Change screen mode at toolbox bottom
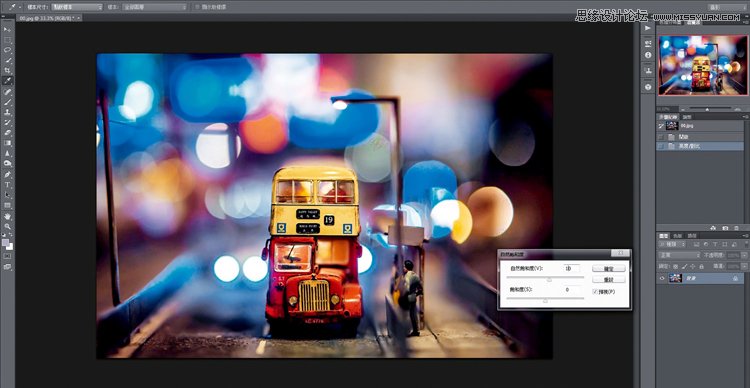The image size is (750, 388). pyautogui.click(x=8, y=266)
